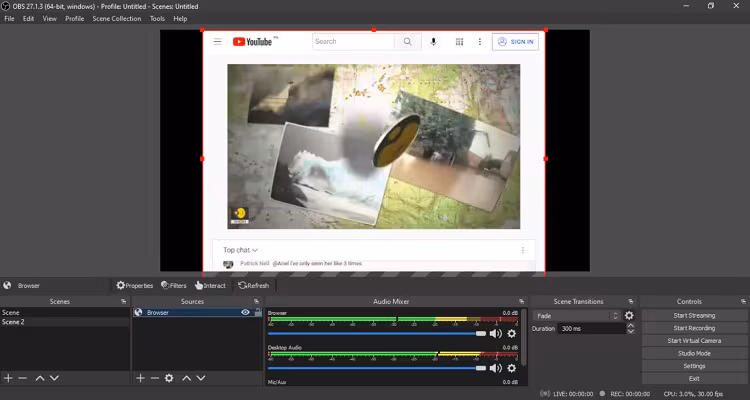Click the YouTube search magnifier button
750x400 pixels.
(x=408, y=42)
